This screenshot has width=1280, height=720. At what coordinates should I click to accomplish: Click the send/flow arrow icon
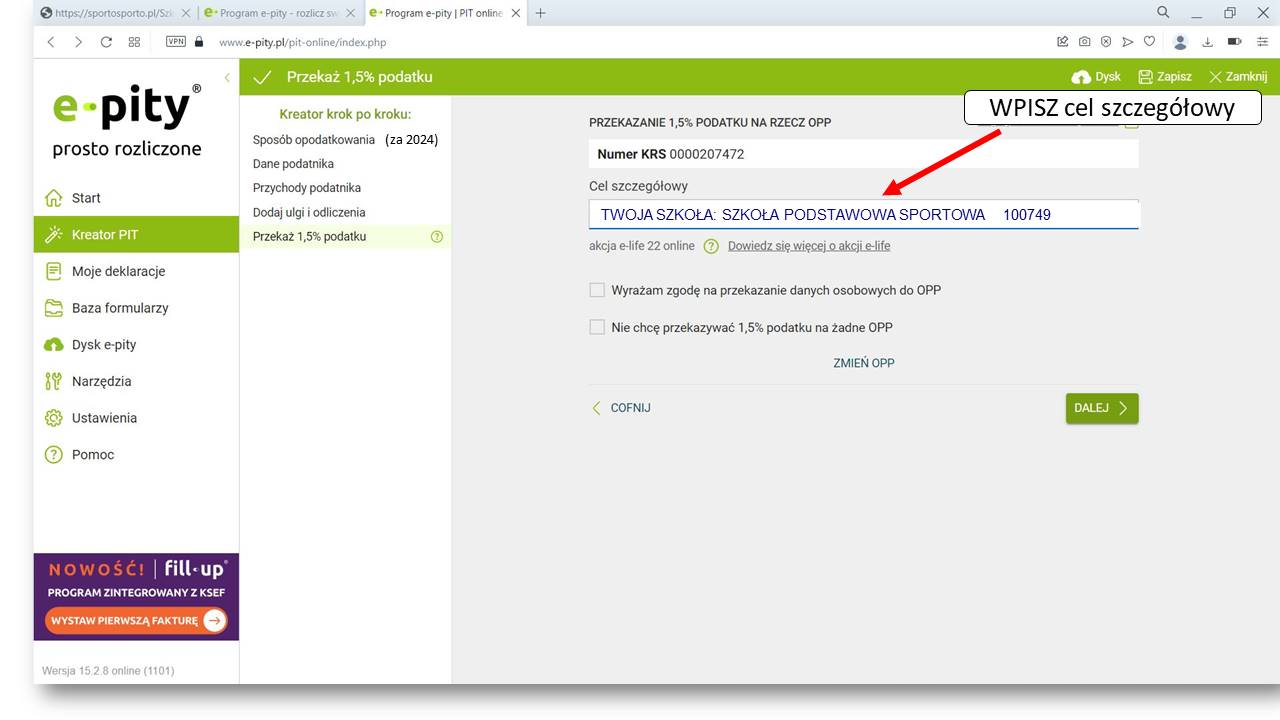(x=1127, y=42)
